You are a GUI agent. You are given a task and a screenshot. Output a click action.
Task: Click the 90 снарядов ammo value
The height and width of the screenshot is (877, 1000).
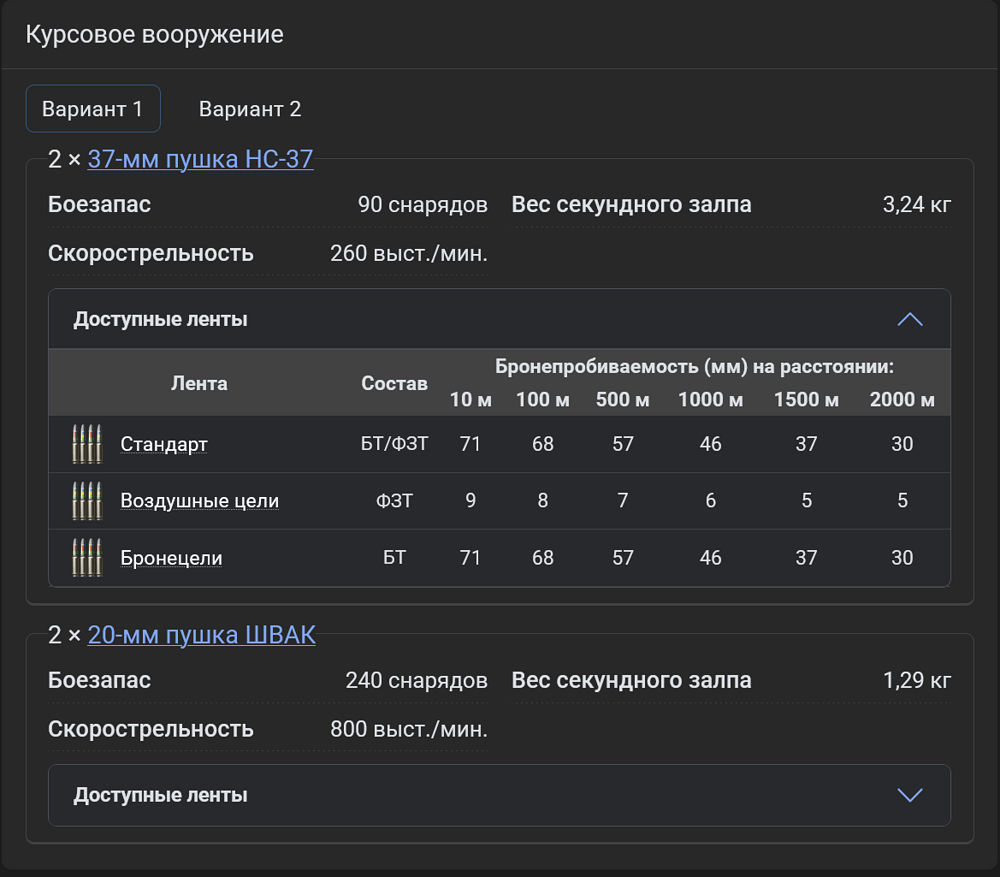[423, 205]
